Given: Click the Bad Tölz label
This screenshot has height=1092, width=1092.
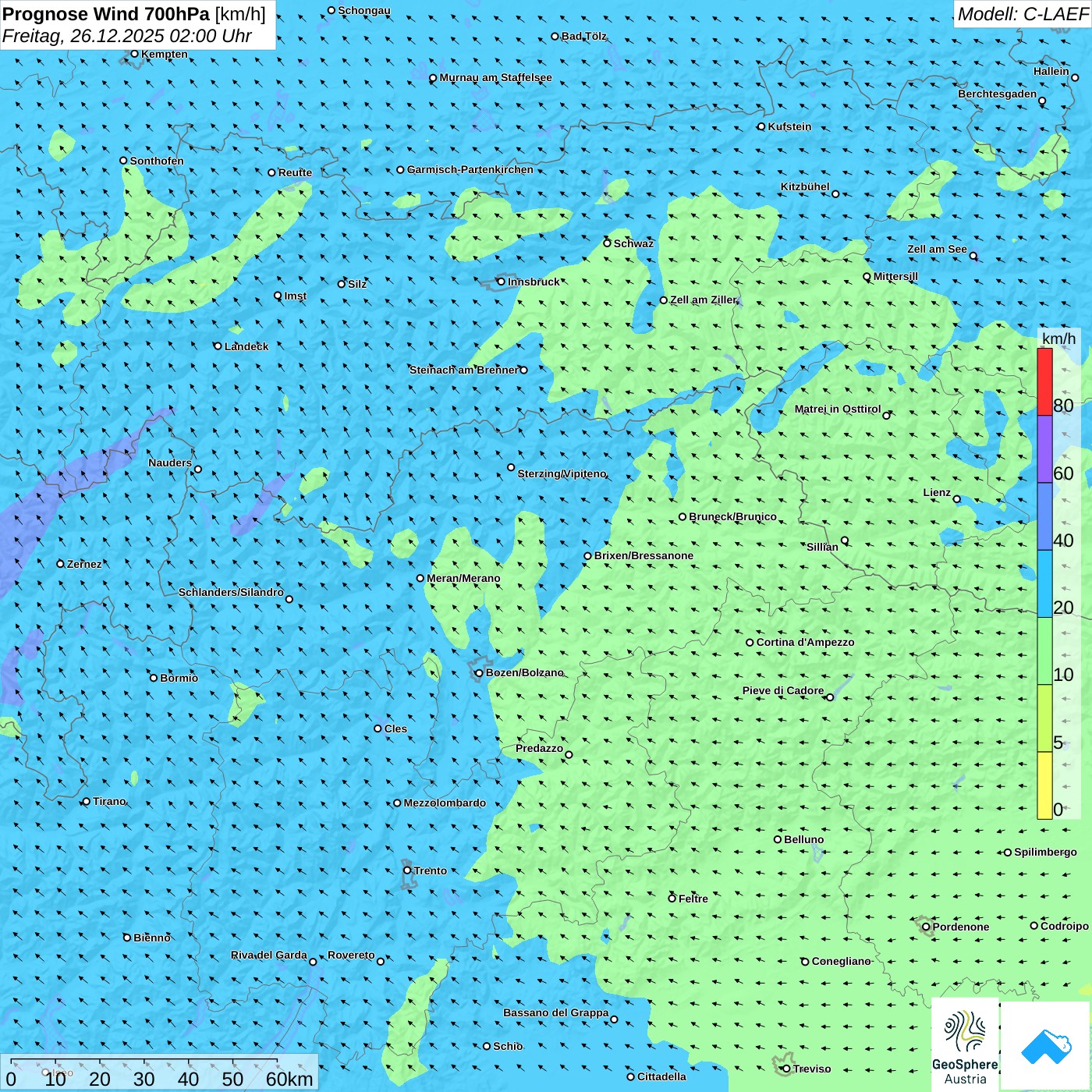Looking at the screenshot, I should pyautogui.click(x=584, y=36).
